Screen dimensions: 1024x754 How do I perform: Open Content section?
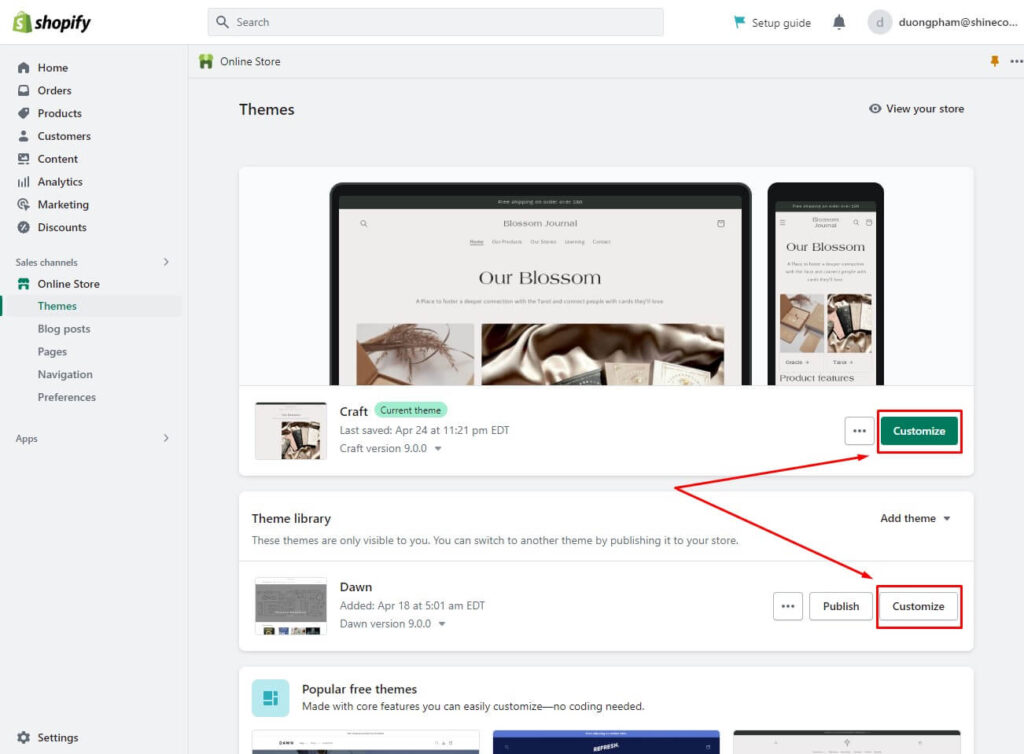pos(57,159)
